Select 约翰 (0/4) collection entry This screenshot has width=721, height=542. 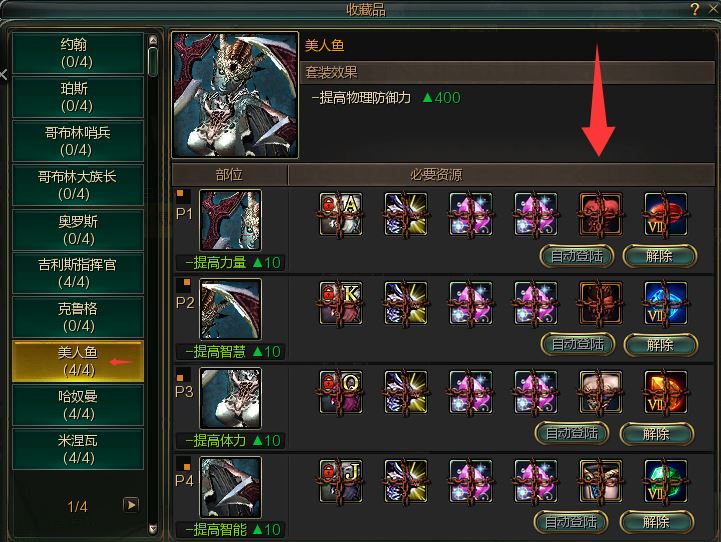78,53
